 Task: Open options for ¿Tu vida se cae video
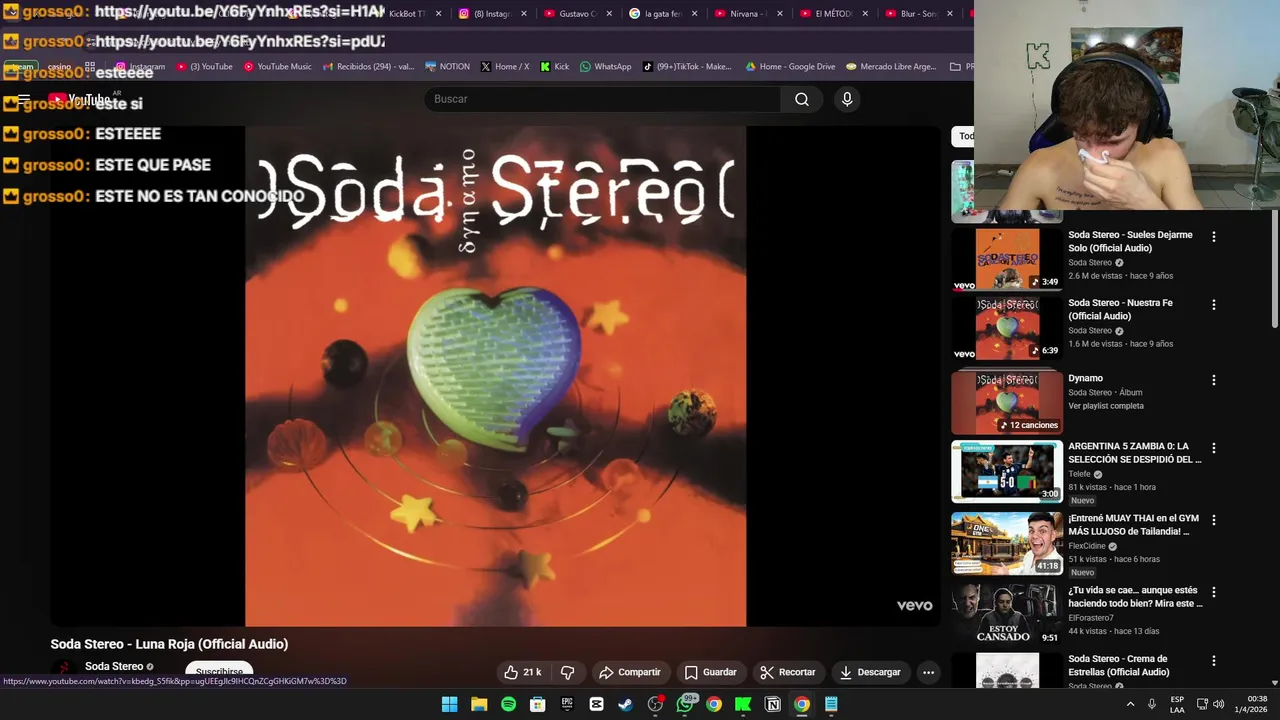(1214, 592)
